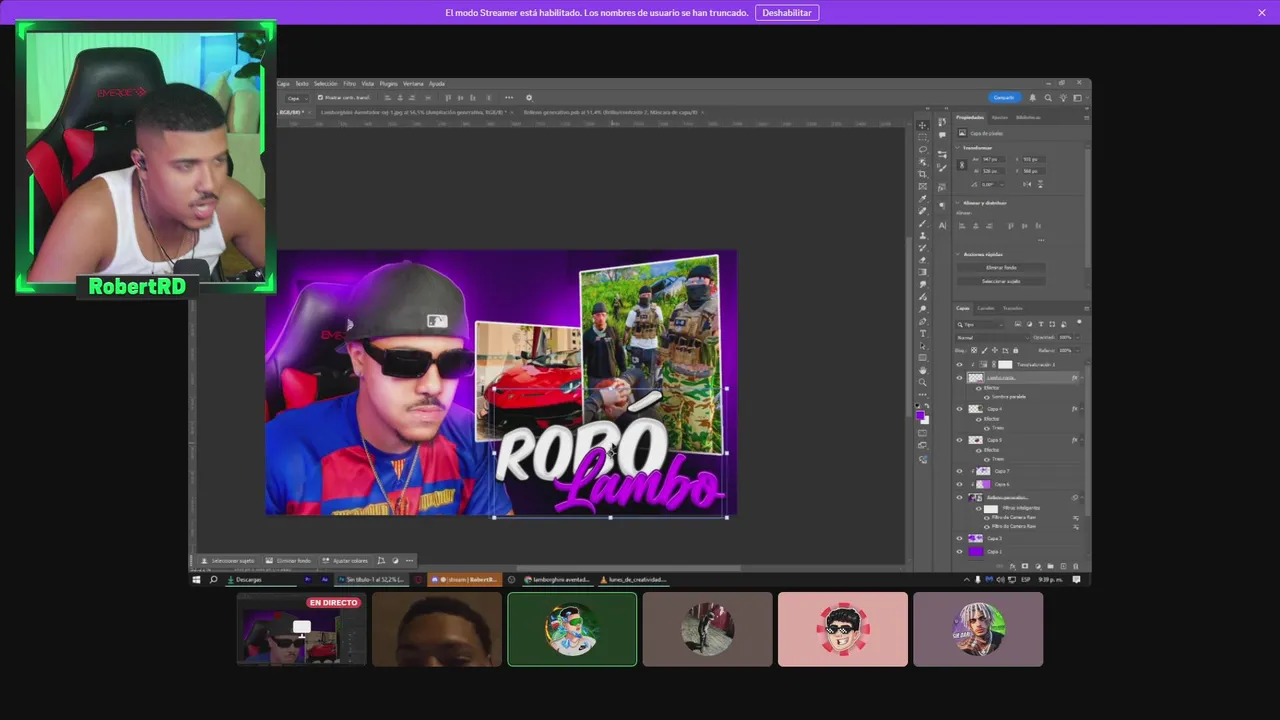Select the Frame tool
The width and height of the screenshot is (1280, 720).
point(922,186)
